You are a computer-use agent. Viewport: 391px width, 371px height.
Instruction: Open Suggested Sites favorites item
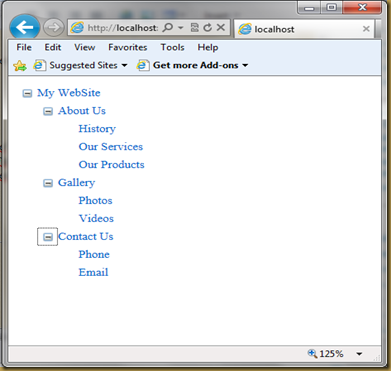pyautogui.click(x=80, y=65)
